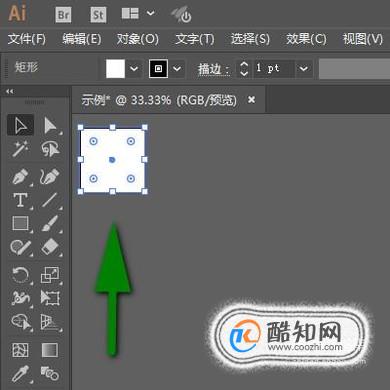
Task: Activate the Type tool
Action: pyautogui.click(x=21, y=200)
